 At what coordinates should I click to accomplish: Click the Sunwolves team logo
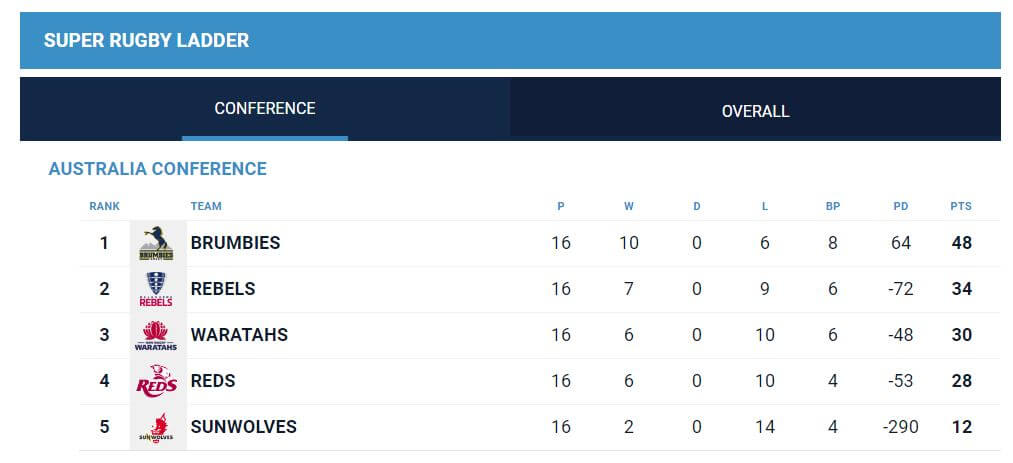[156, 427]
